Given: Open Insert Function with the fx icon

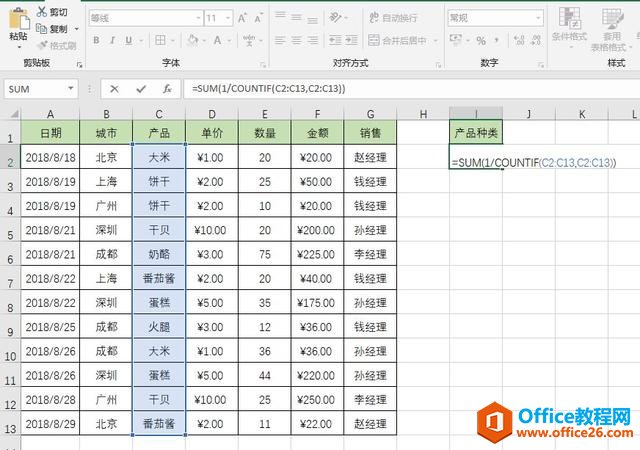Looking at the screenshot, I should (167, 88).
